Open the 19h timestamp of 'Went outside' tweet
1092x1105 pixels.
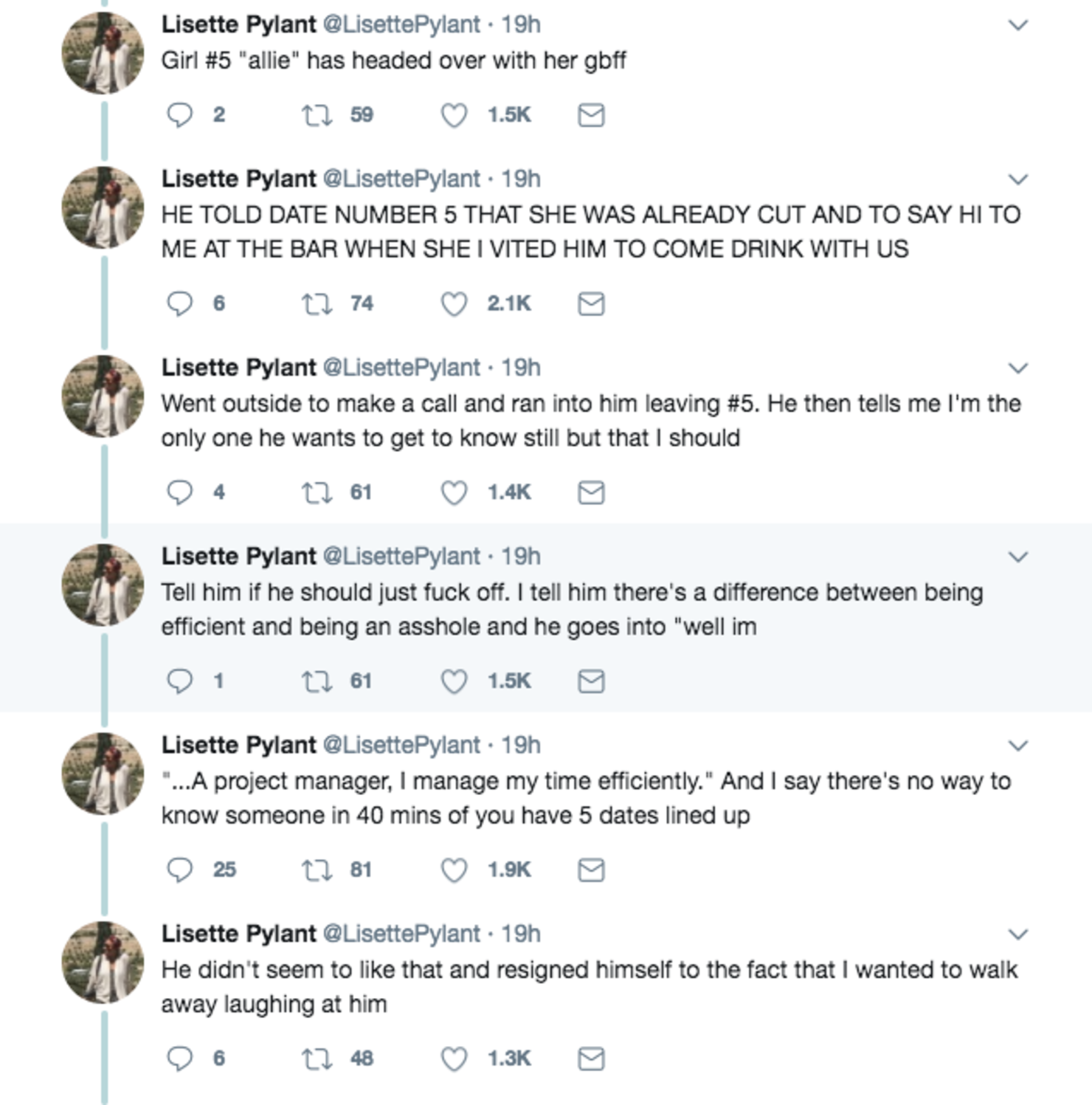click(x=521, y=368)
